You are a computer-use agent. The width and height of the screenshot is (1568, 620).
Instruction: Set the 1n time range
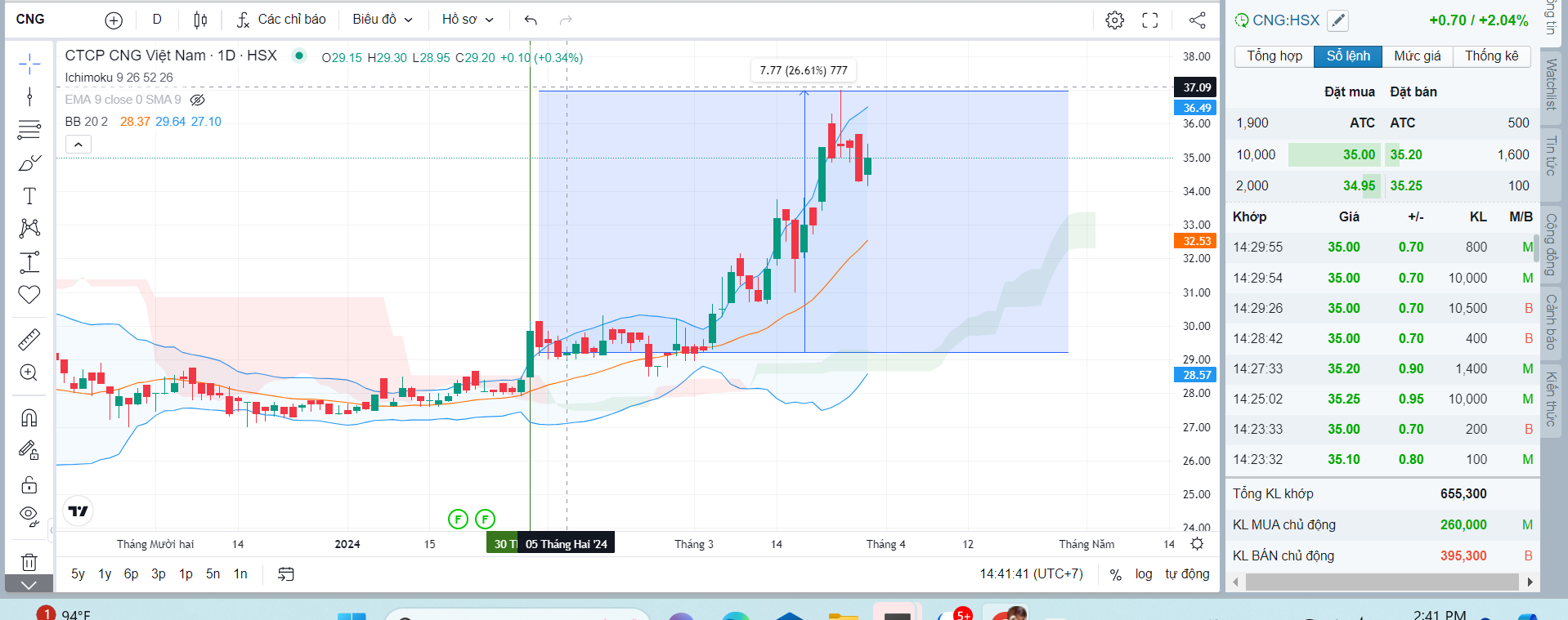coord(240,573)
